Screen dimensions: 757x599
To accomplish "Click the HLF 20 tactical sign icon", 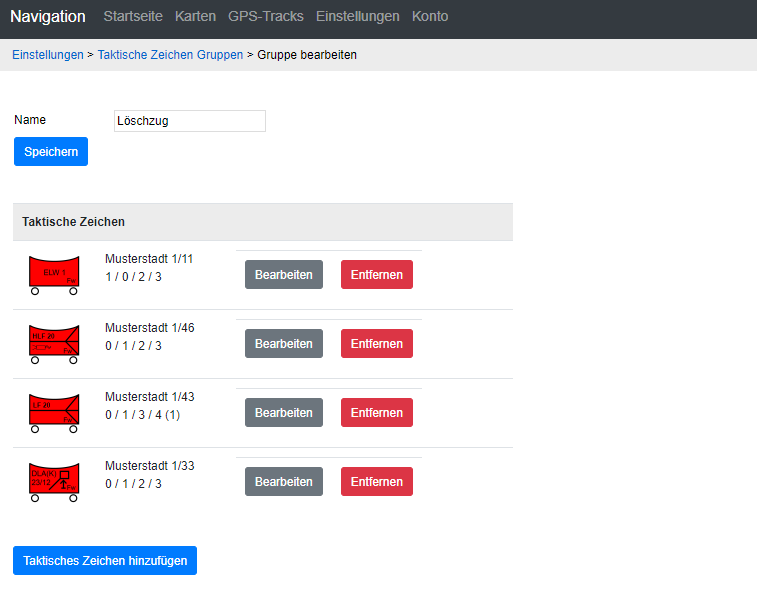I will tap(54, 344).
